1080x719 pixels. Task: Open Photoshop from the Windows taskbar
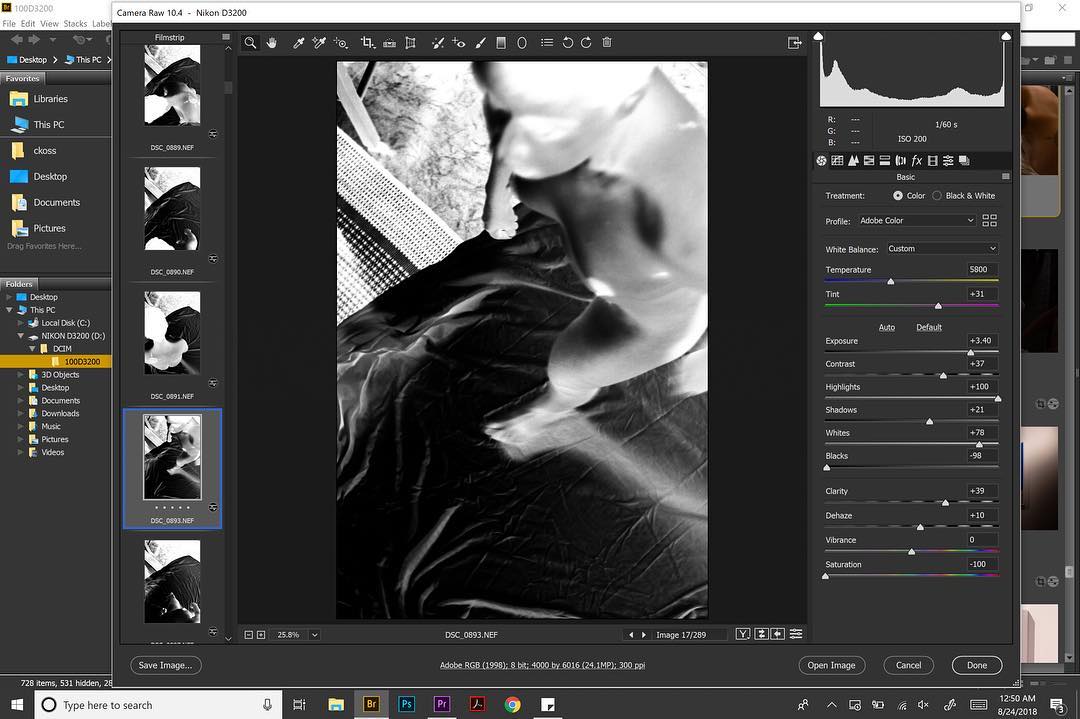point(406,704)
